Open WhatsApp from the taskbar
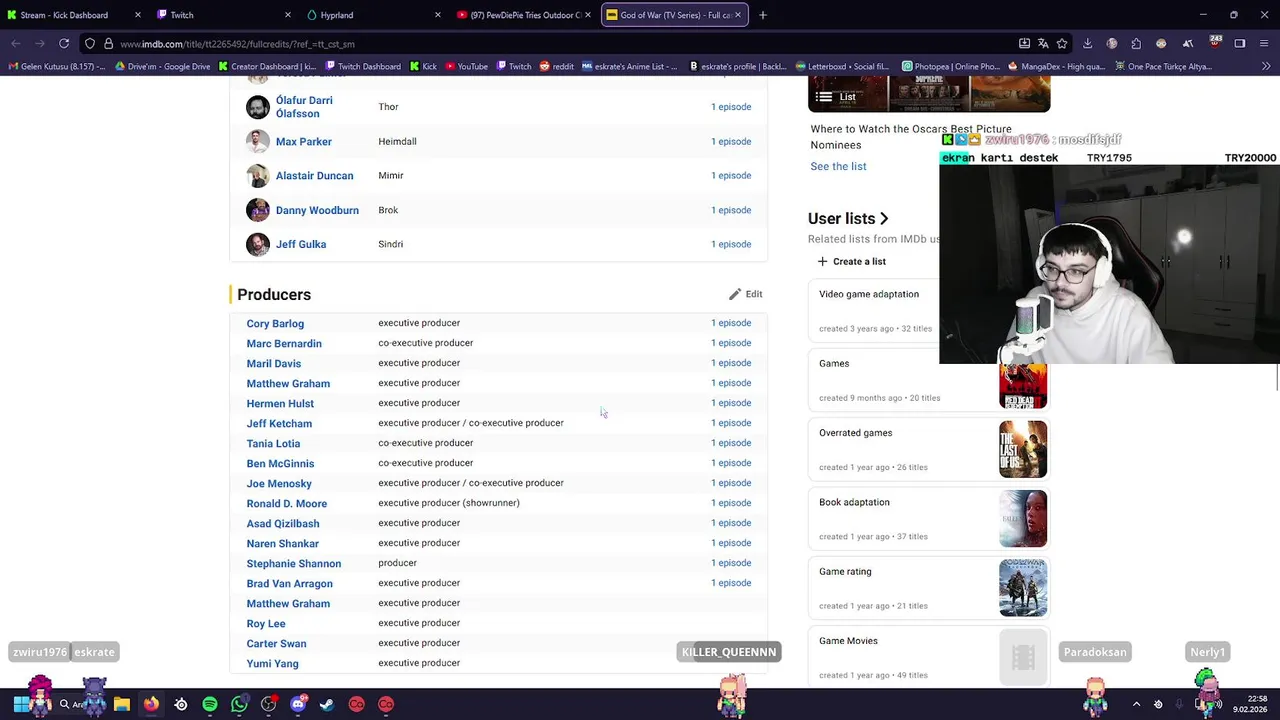Viewport: 1280px width, 720px height. pyautogui.click(x=239, y=704)
